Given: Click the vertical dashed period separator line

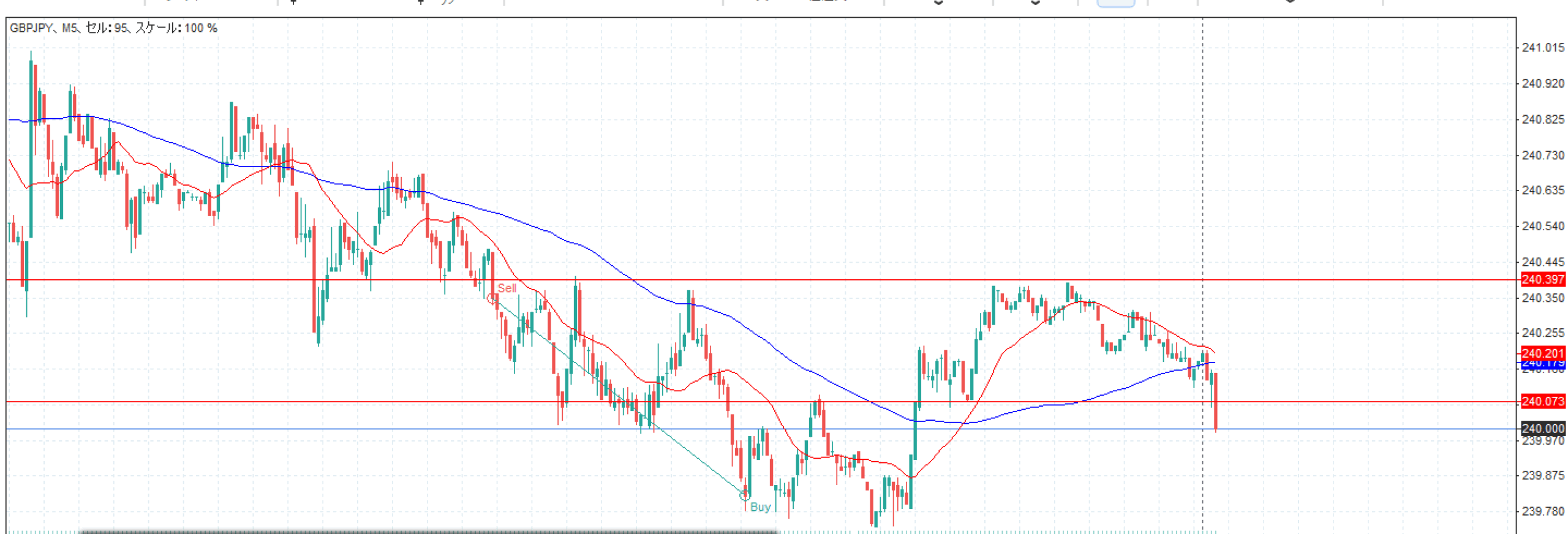Looking at the screenshot, I should [1202, 184].
